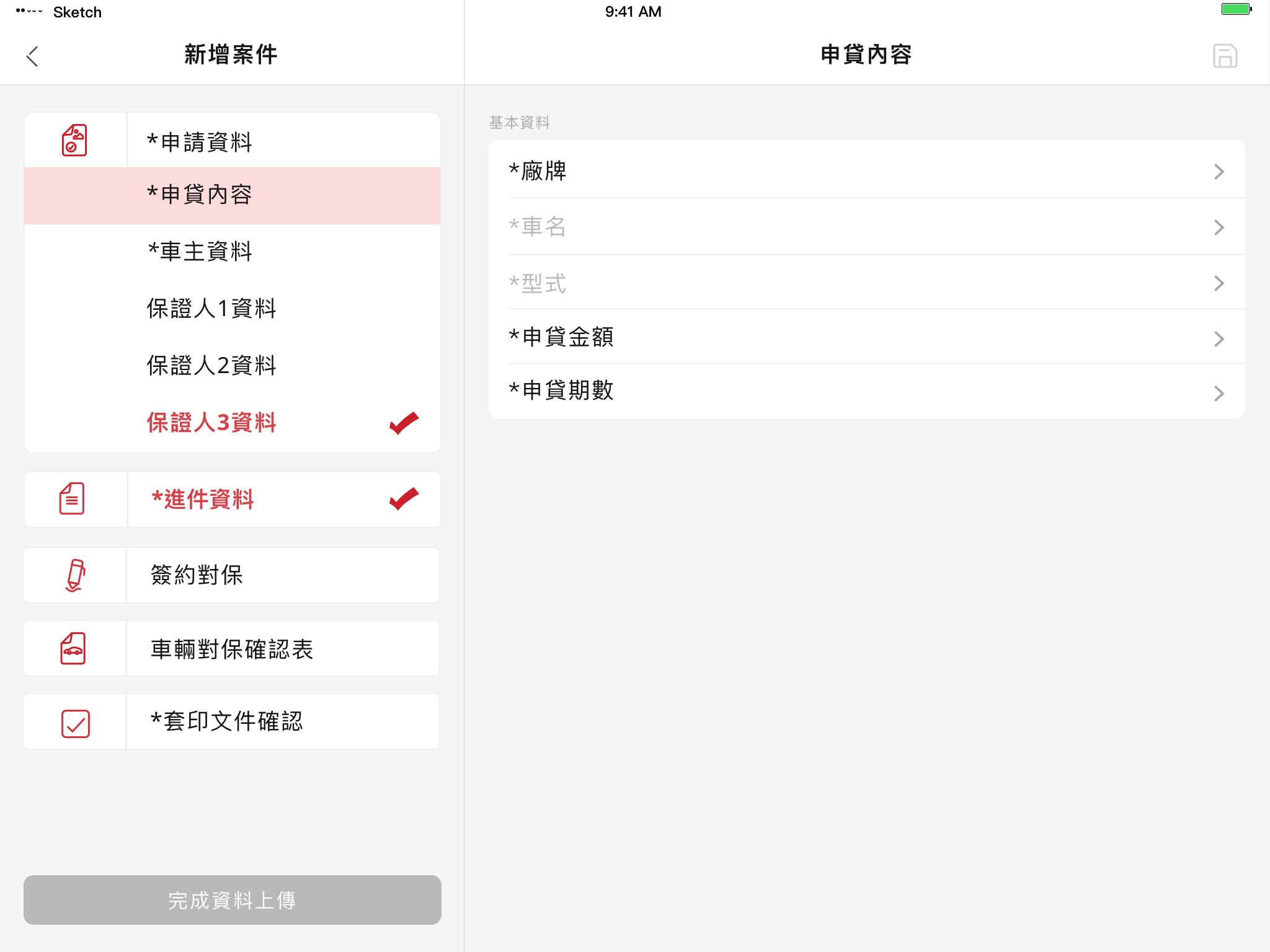Tap the checkbox icon beside 套印文件確認

[x=76, y=723]
